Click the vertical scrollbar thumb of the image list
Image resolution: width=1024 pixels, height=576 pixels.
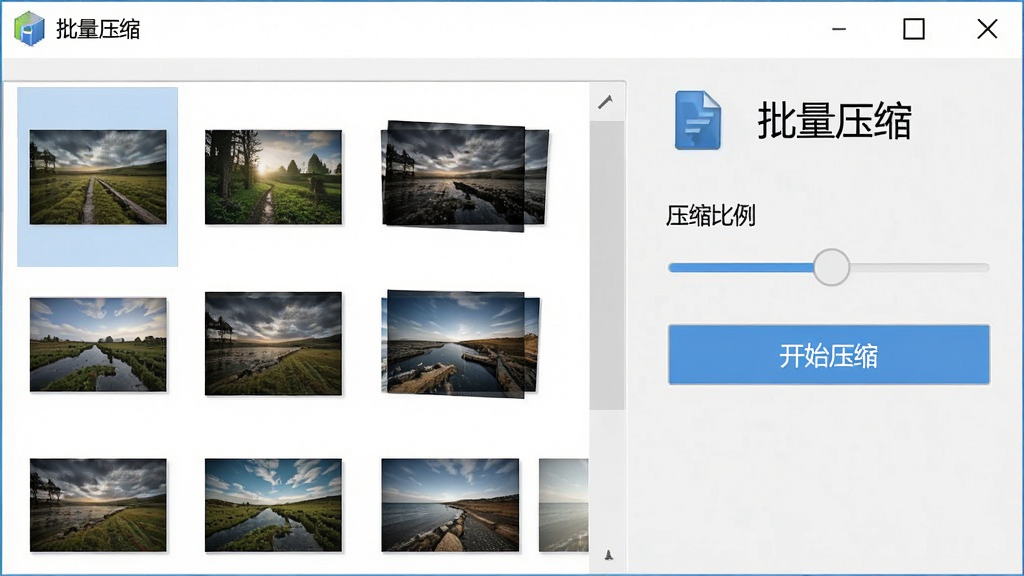pos(607,266)
